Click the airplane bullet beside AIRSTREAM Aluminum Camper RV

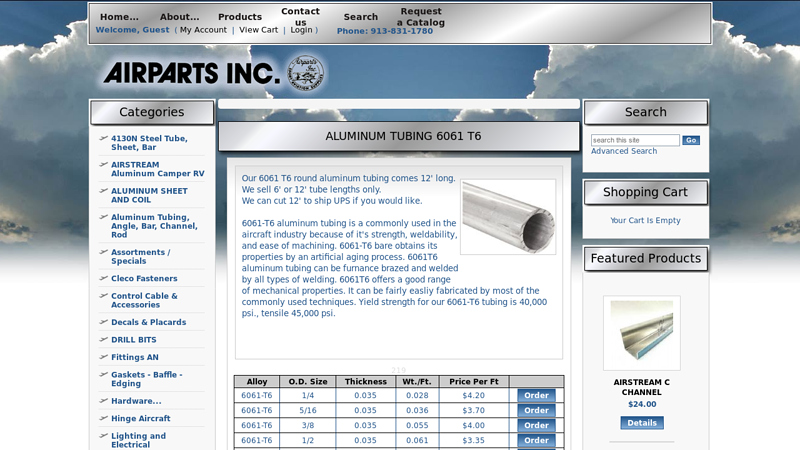point(104,164)
